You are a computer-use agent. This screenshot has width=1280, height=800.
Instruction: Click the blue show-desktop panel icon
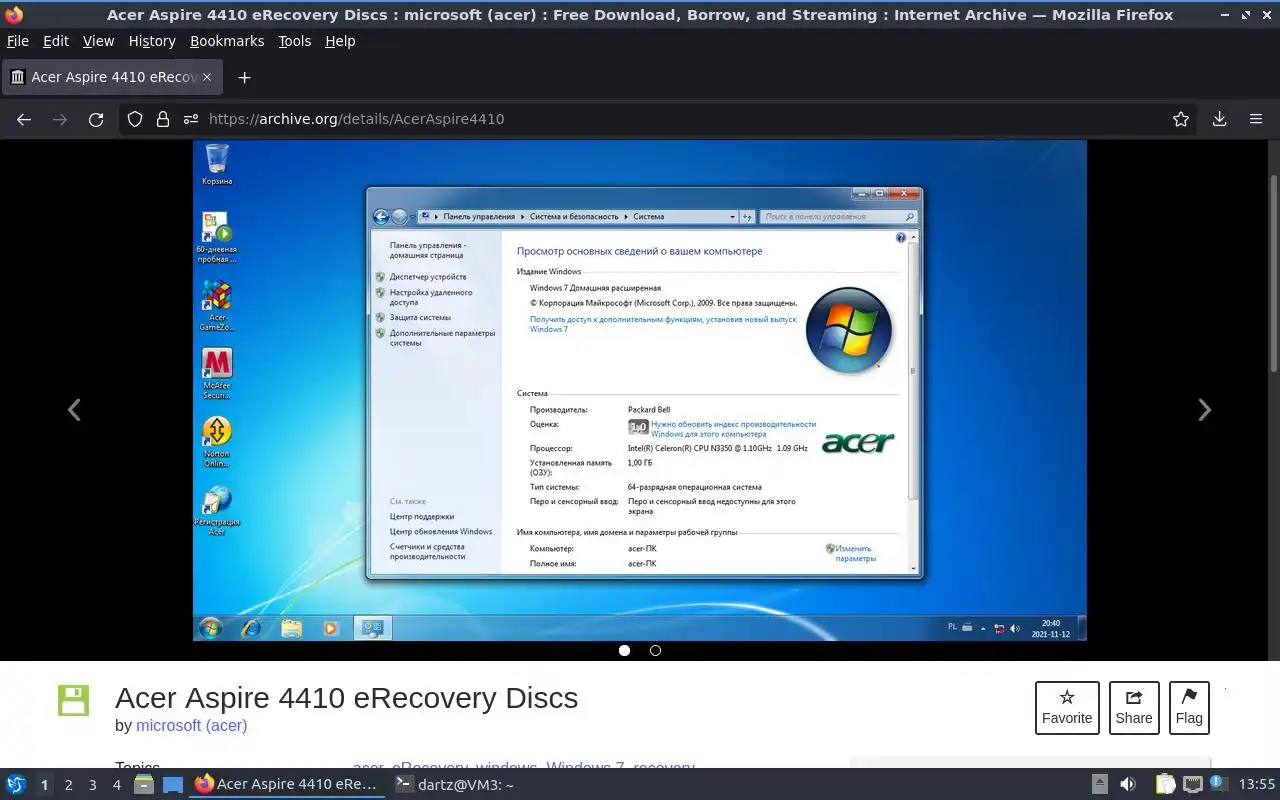pyautogui.click(x=173, y=785)
